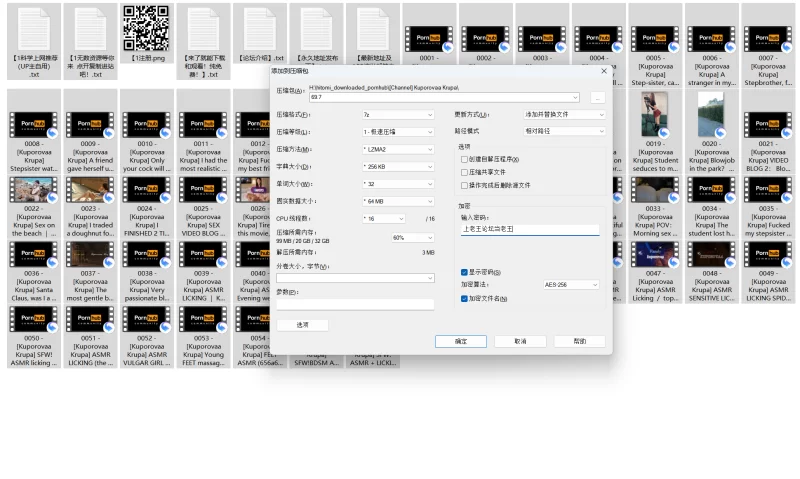The image size is (800, 479).
Task: Click the 取消 cancel button
Action: pyautogui.click(x=520, y=341)
